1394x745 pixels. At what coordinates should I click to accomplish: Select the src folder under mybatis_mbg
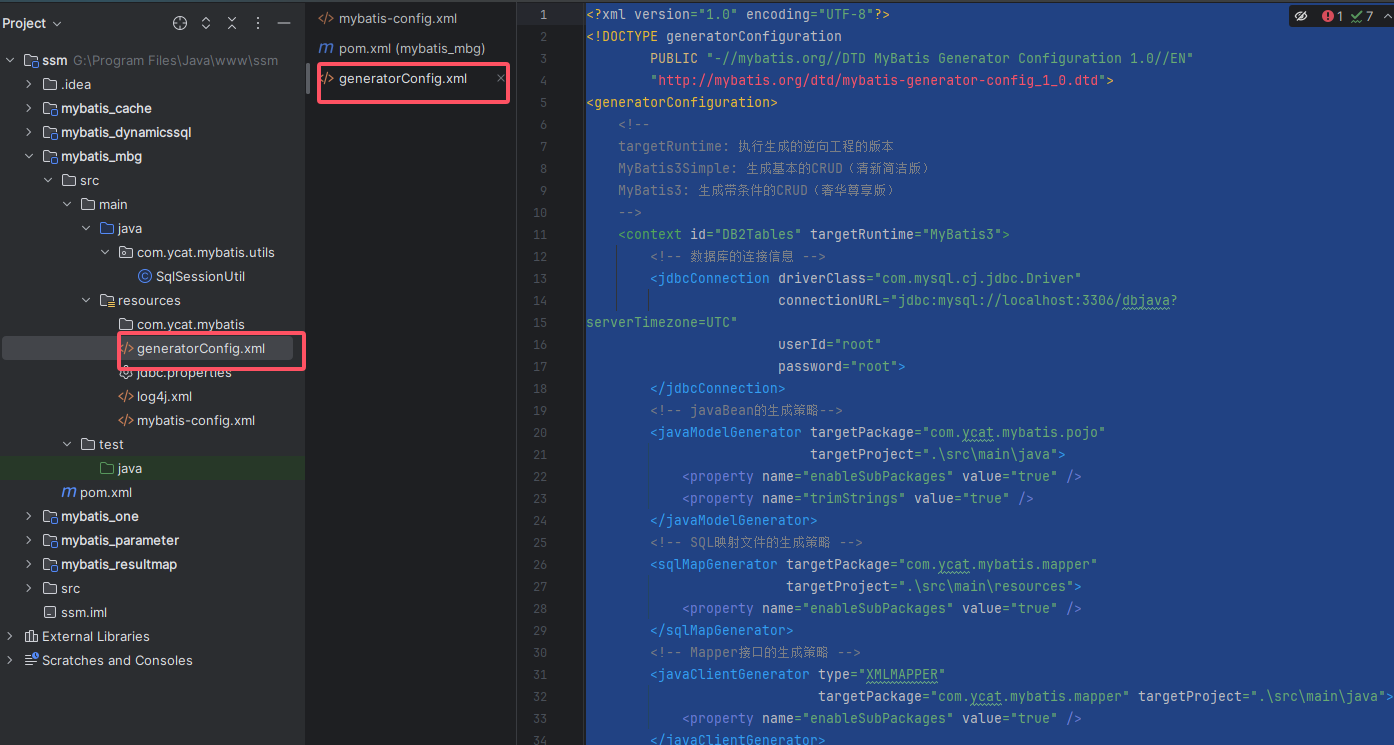coord(89,180)
